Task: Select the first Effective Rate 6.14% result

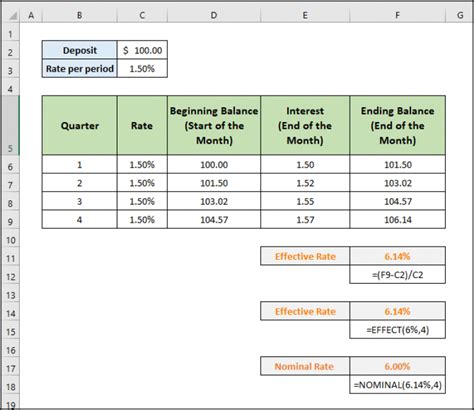Action: [398, 256]
